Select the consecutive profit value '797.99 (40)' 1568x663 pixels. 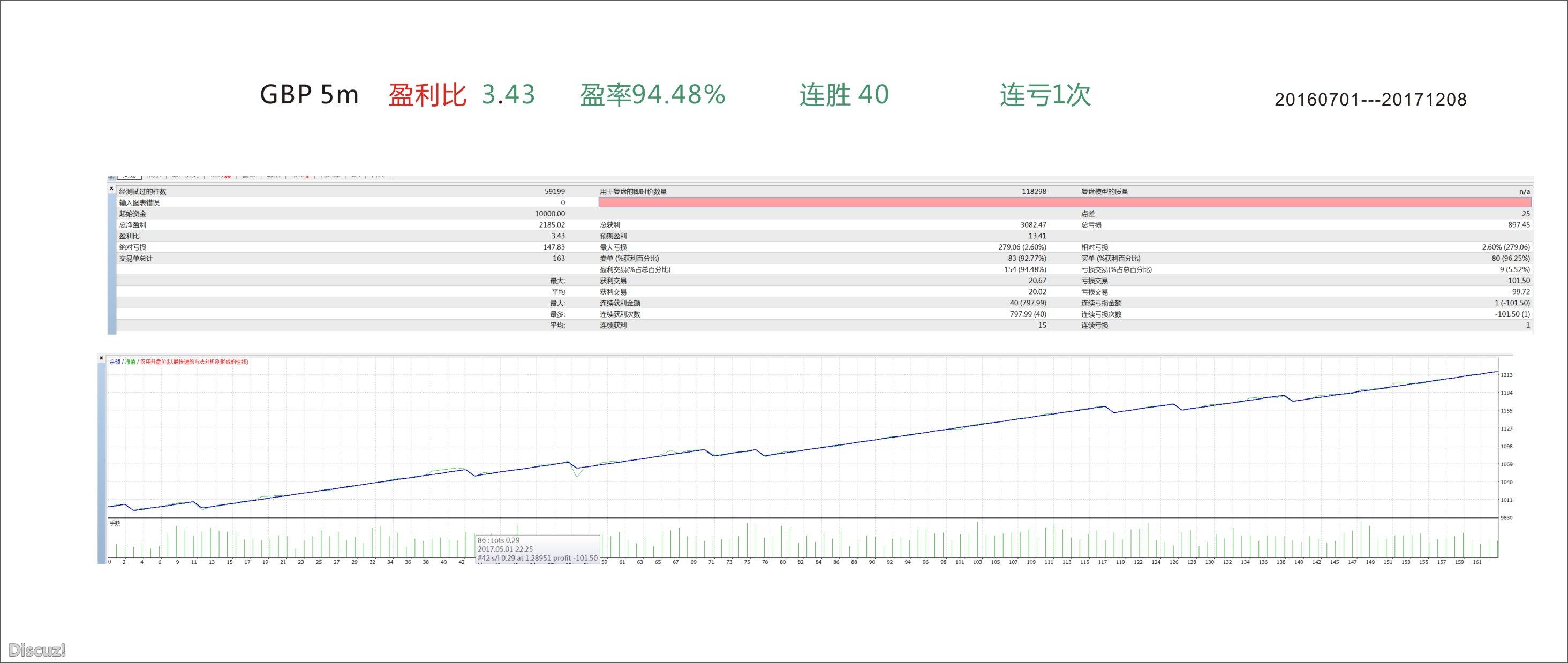[1028, 314]
